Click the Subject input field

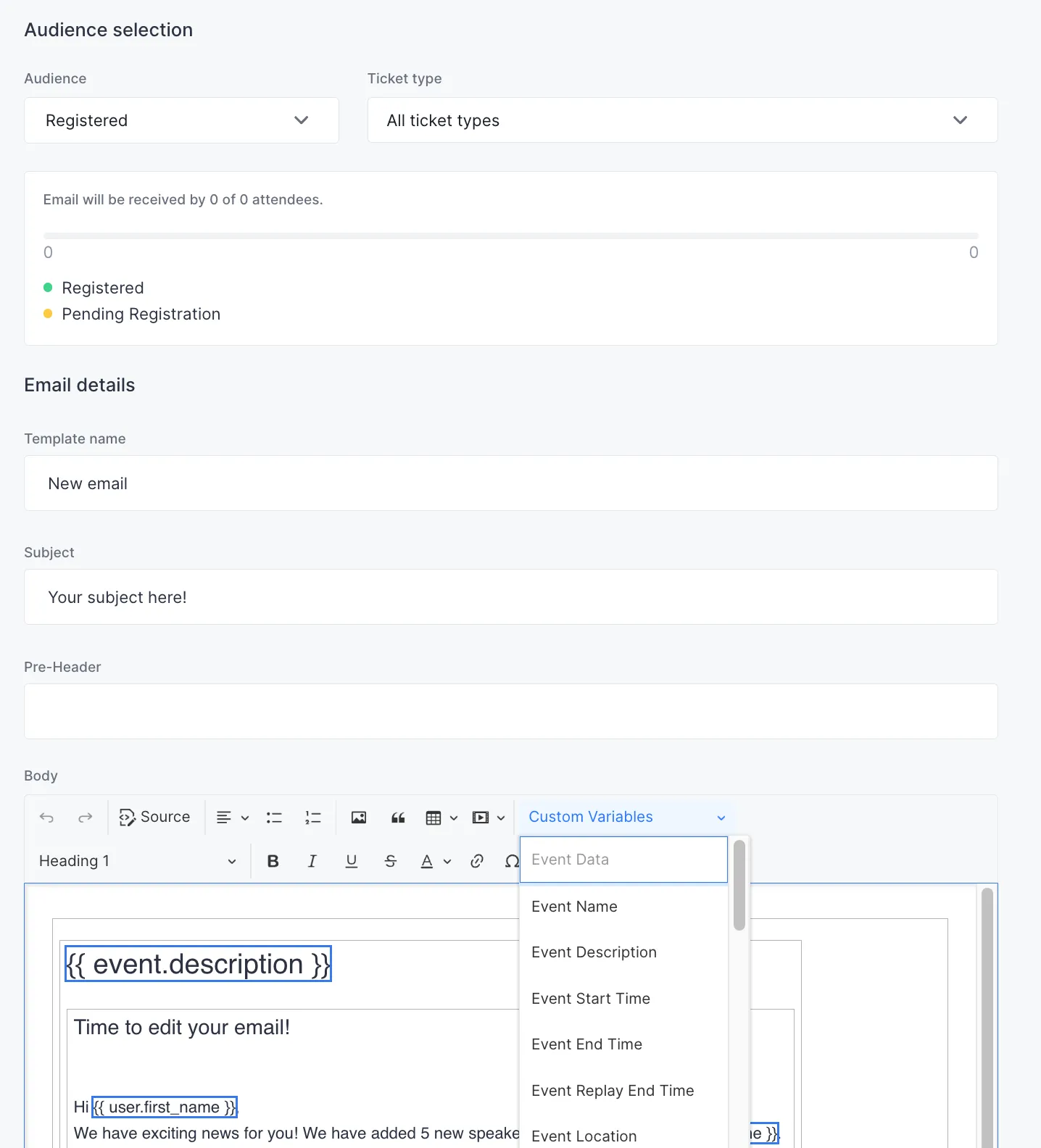pos(510,597)
